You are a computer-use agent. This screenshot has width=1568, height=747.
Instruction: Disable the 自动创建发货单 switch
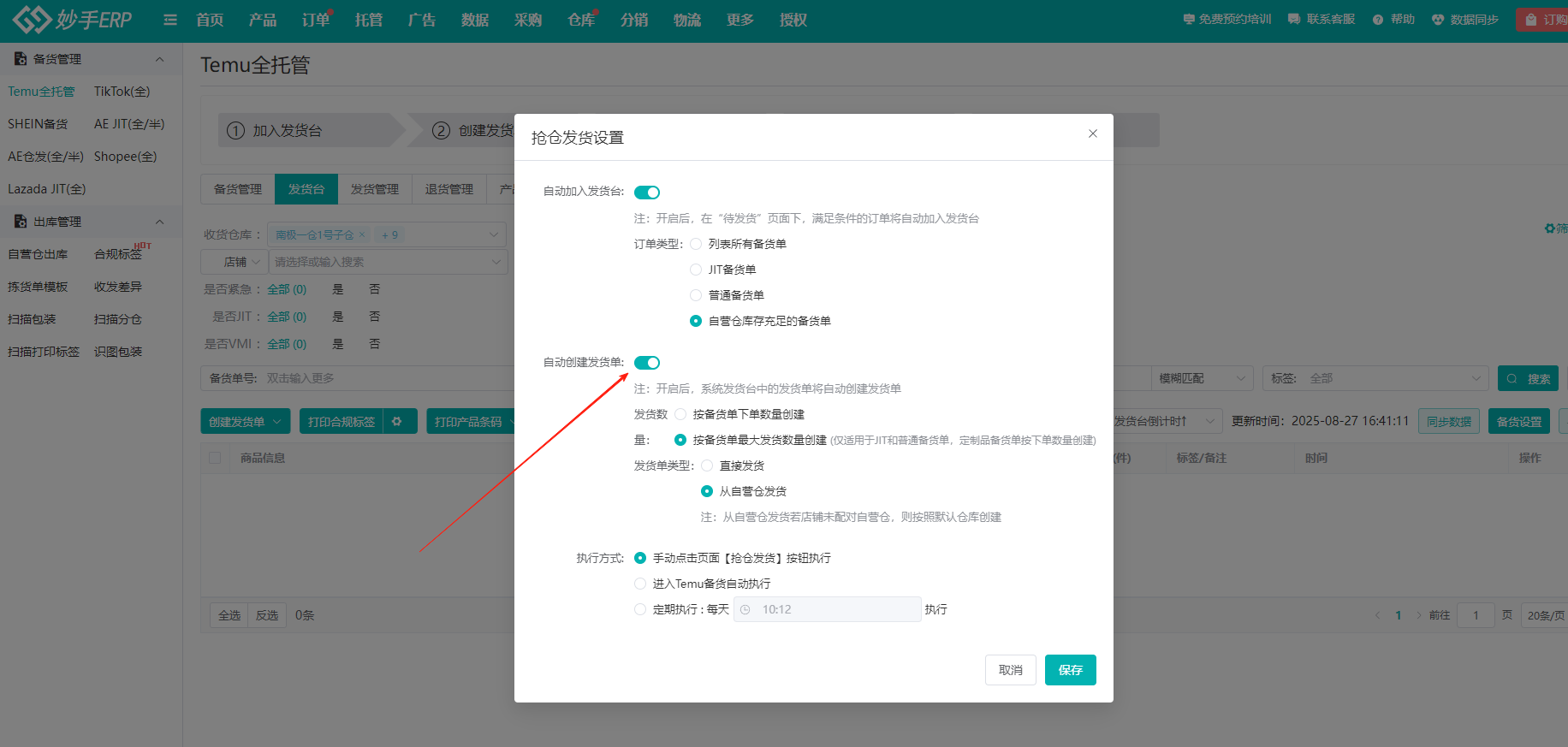click(x=647, y=363)
